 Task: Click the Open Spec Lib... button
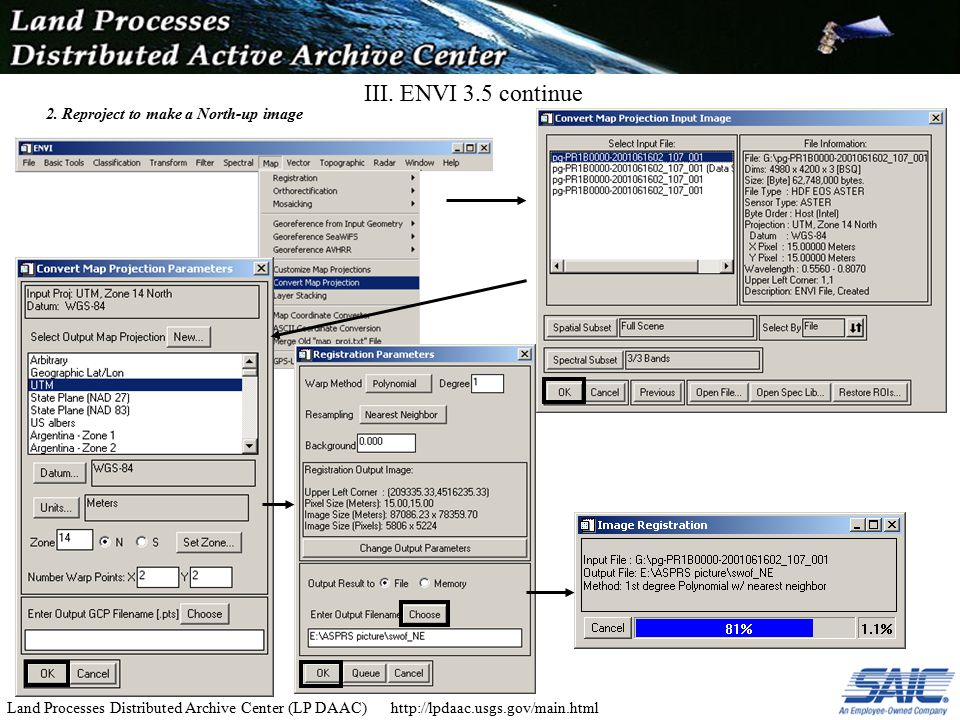tap(790, 392)
